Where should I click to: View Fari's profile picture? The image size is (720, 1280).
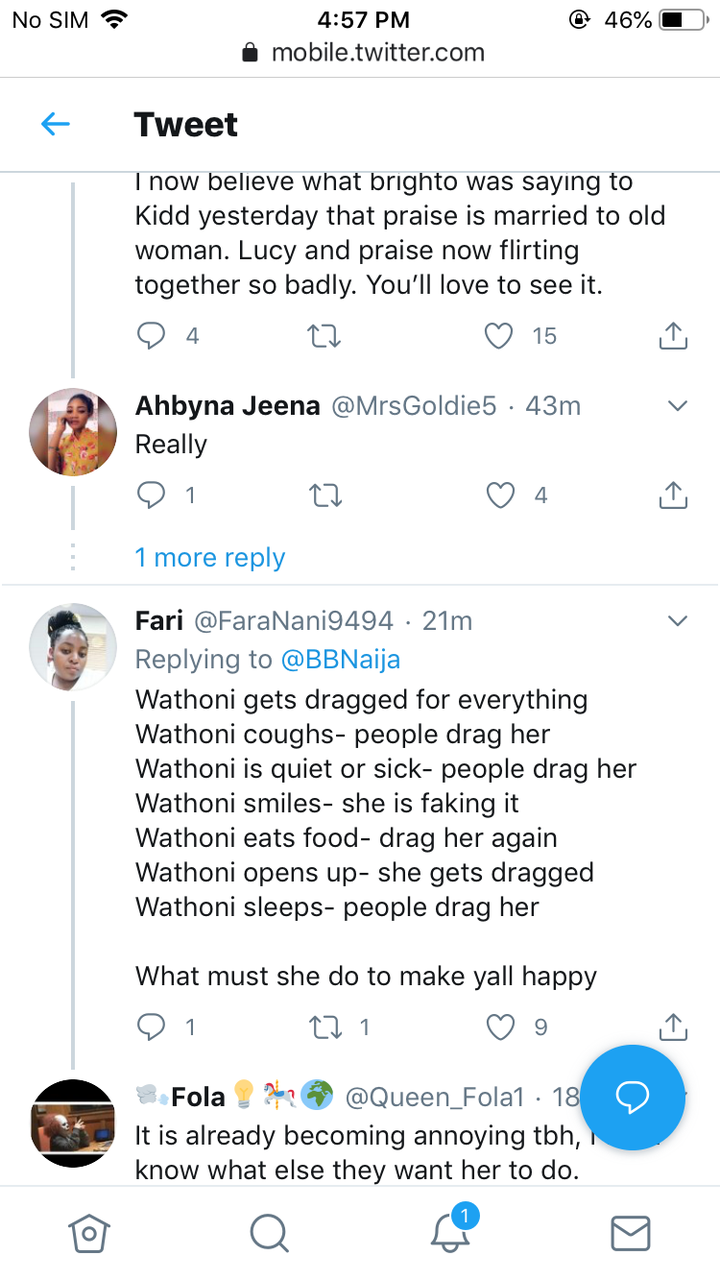[73, 646]
